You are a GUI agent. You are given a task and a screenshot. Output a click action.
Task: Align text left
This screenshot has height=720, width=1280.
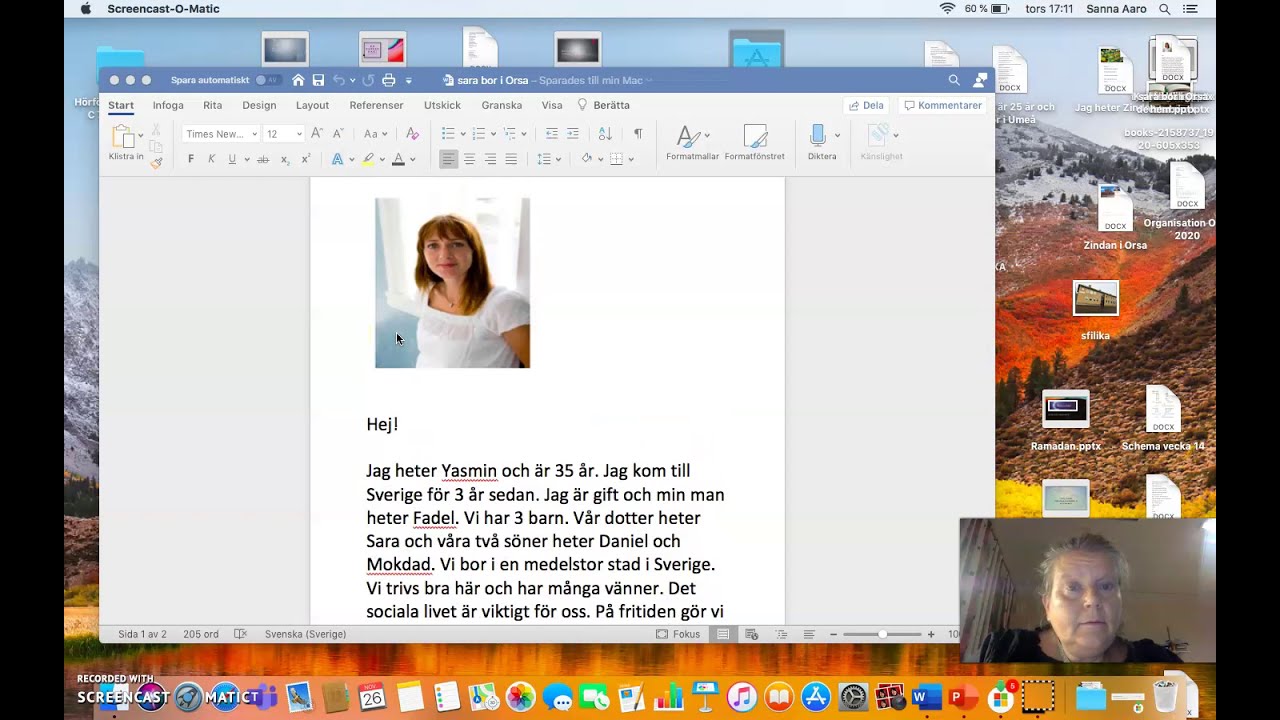click(448, 159)
